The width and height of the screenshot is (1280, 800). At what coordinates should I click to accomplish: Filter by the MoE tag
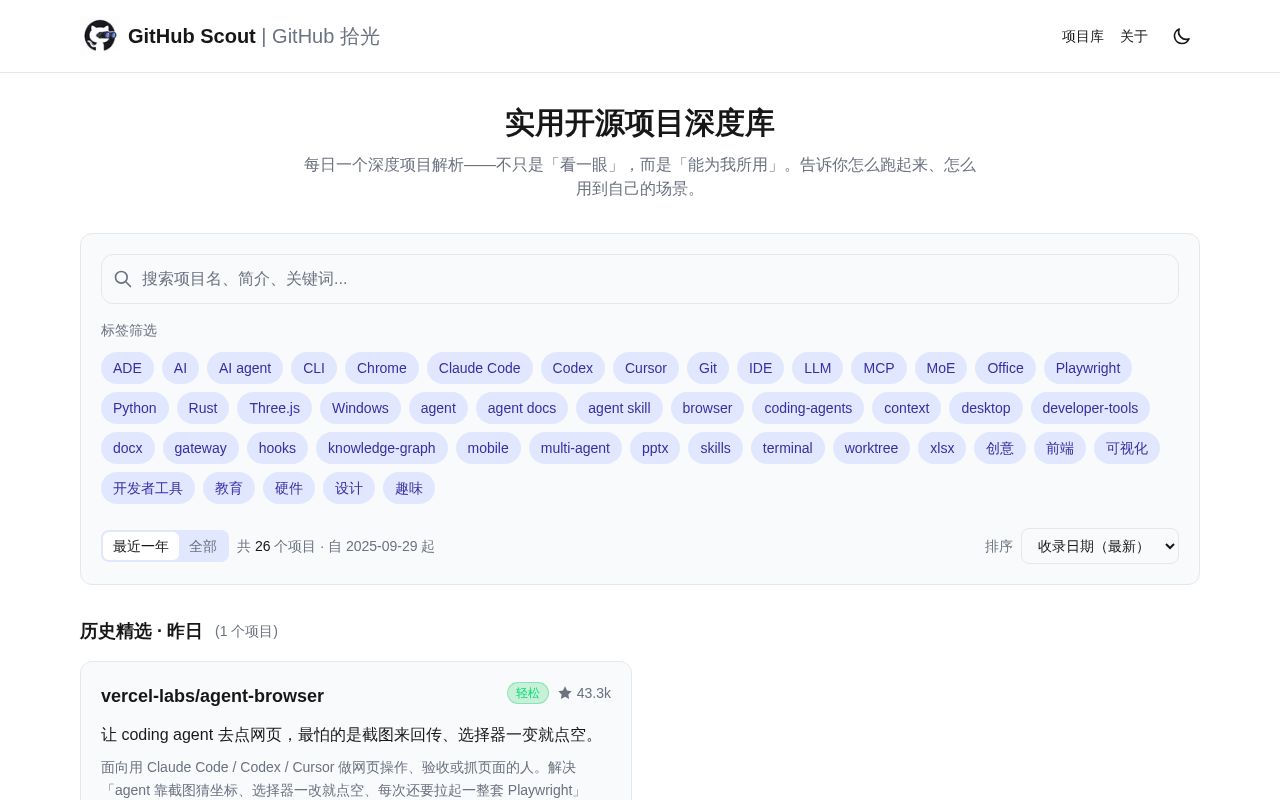pos(941,368)
